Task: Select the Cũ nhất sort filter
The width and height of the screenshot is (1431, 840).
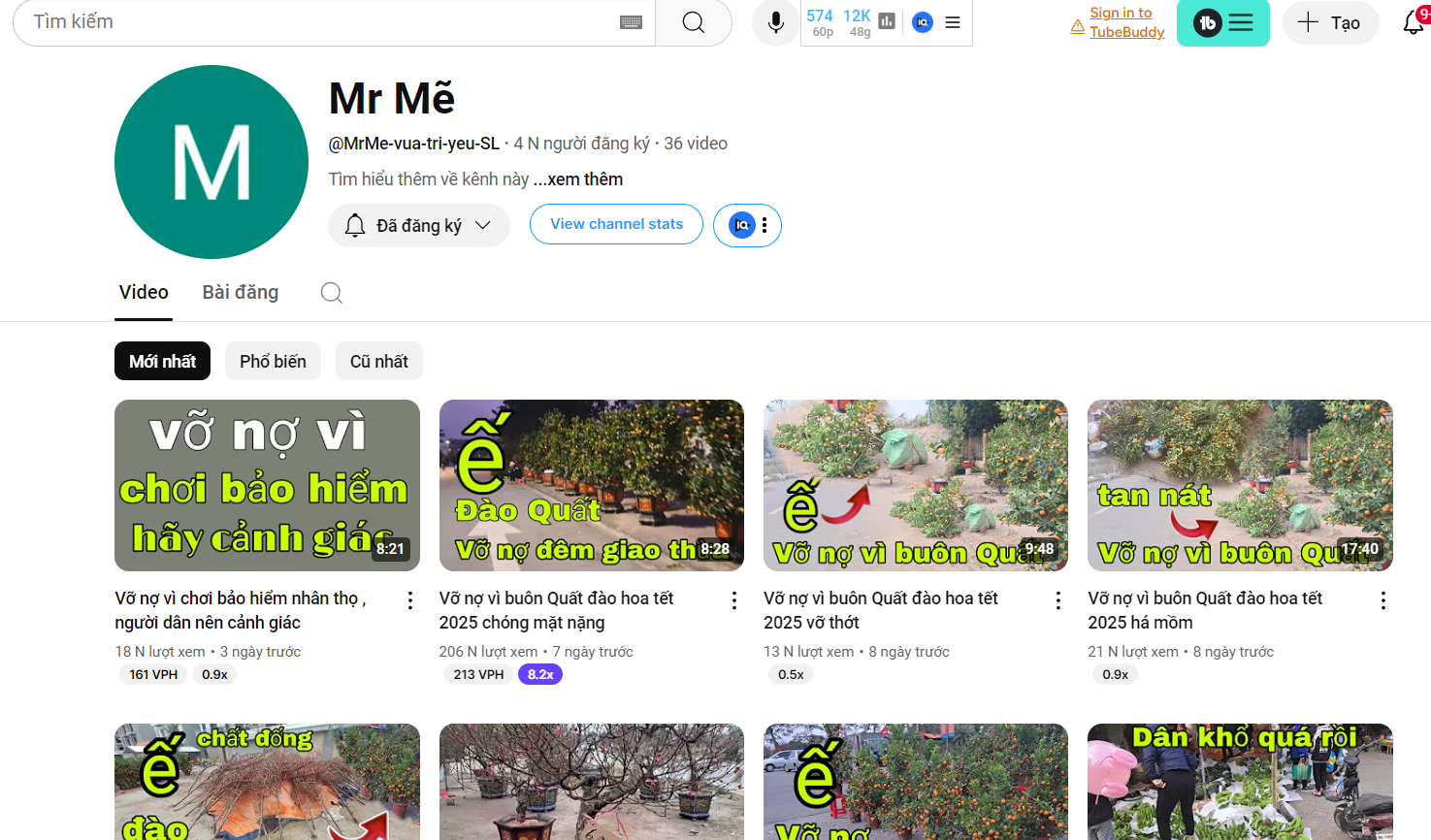Action: (378, 361)
